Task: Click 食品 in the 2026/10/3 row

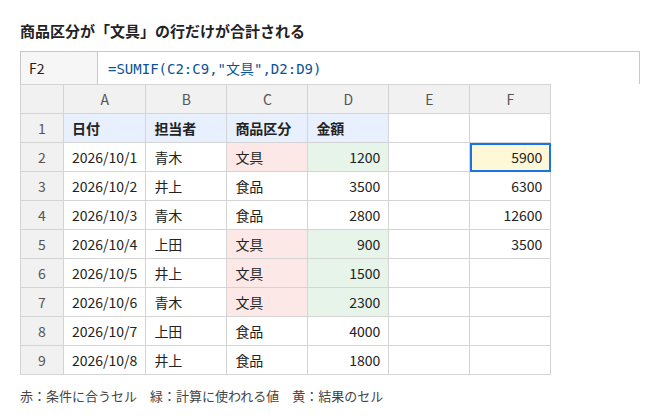Action: point(267,216)
